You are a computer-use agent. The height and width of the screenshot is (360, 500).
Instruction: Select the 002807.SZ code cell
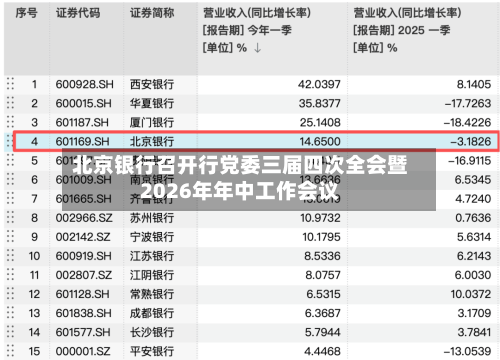(84, 275)
